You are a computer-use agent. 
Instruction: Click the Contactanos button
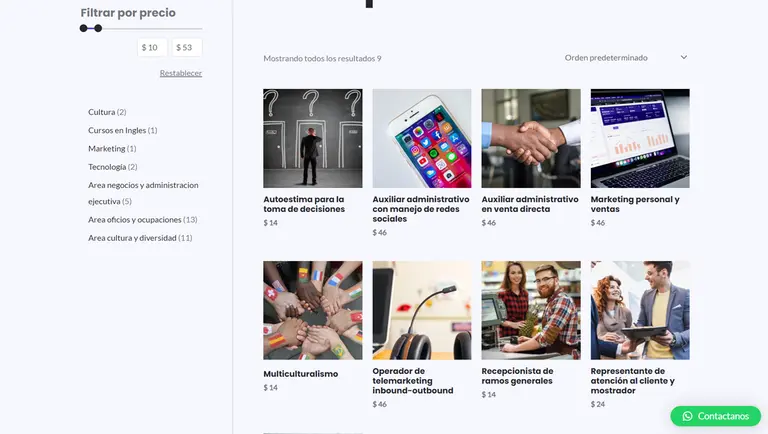(x=714, y=416)
